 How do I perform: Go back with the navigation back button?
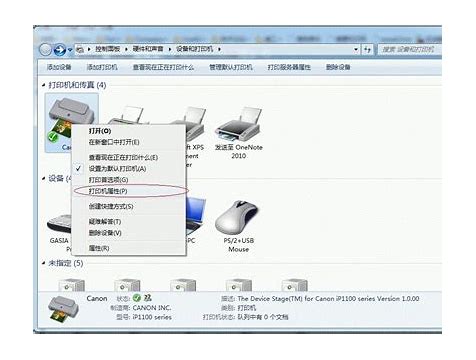(45, 50)
